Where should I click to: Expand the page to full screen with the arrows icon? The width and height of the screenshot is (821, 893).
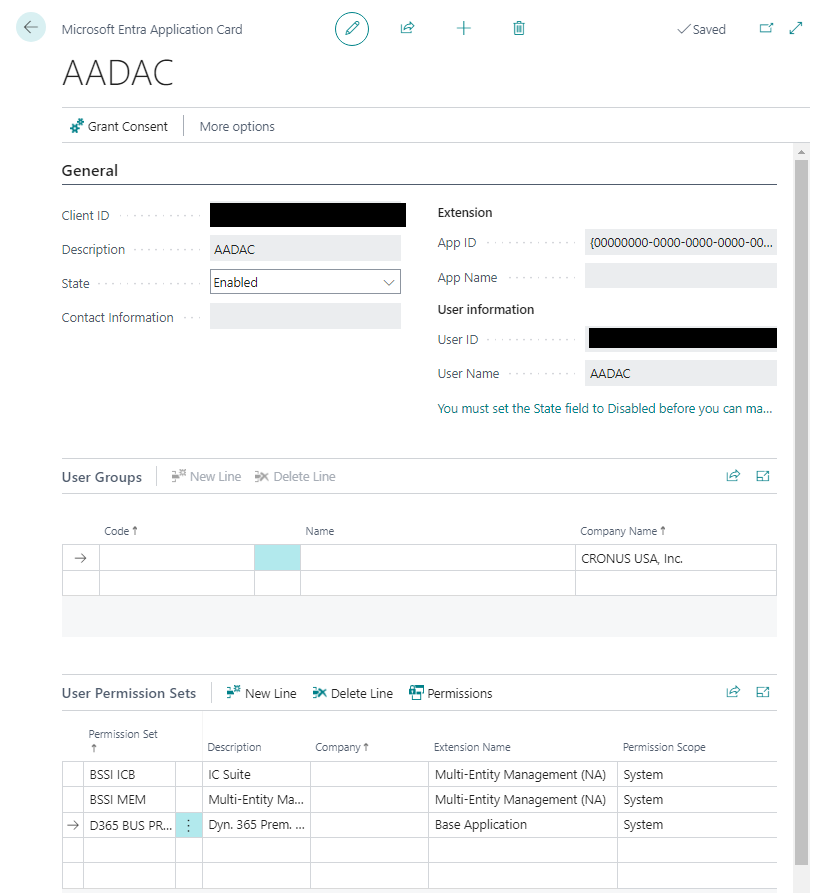click(796, 28)
